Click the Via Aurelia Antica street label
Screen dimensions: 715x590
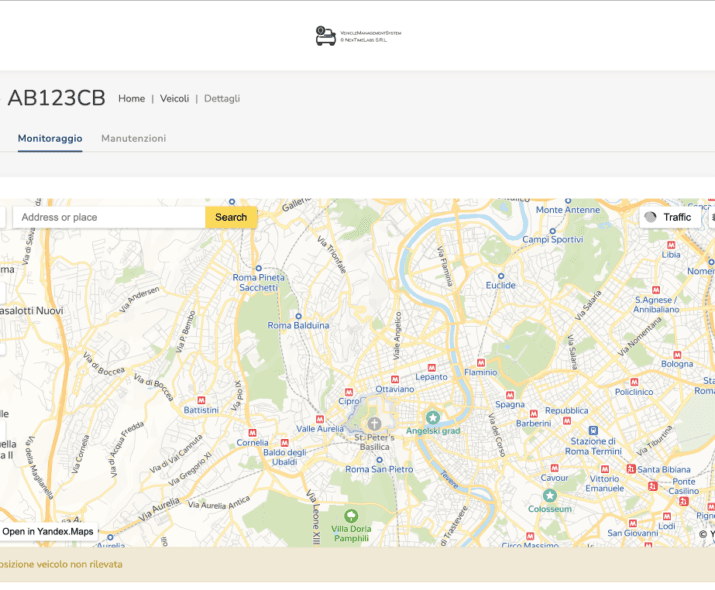tap(219, 502)
